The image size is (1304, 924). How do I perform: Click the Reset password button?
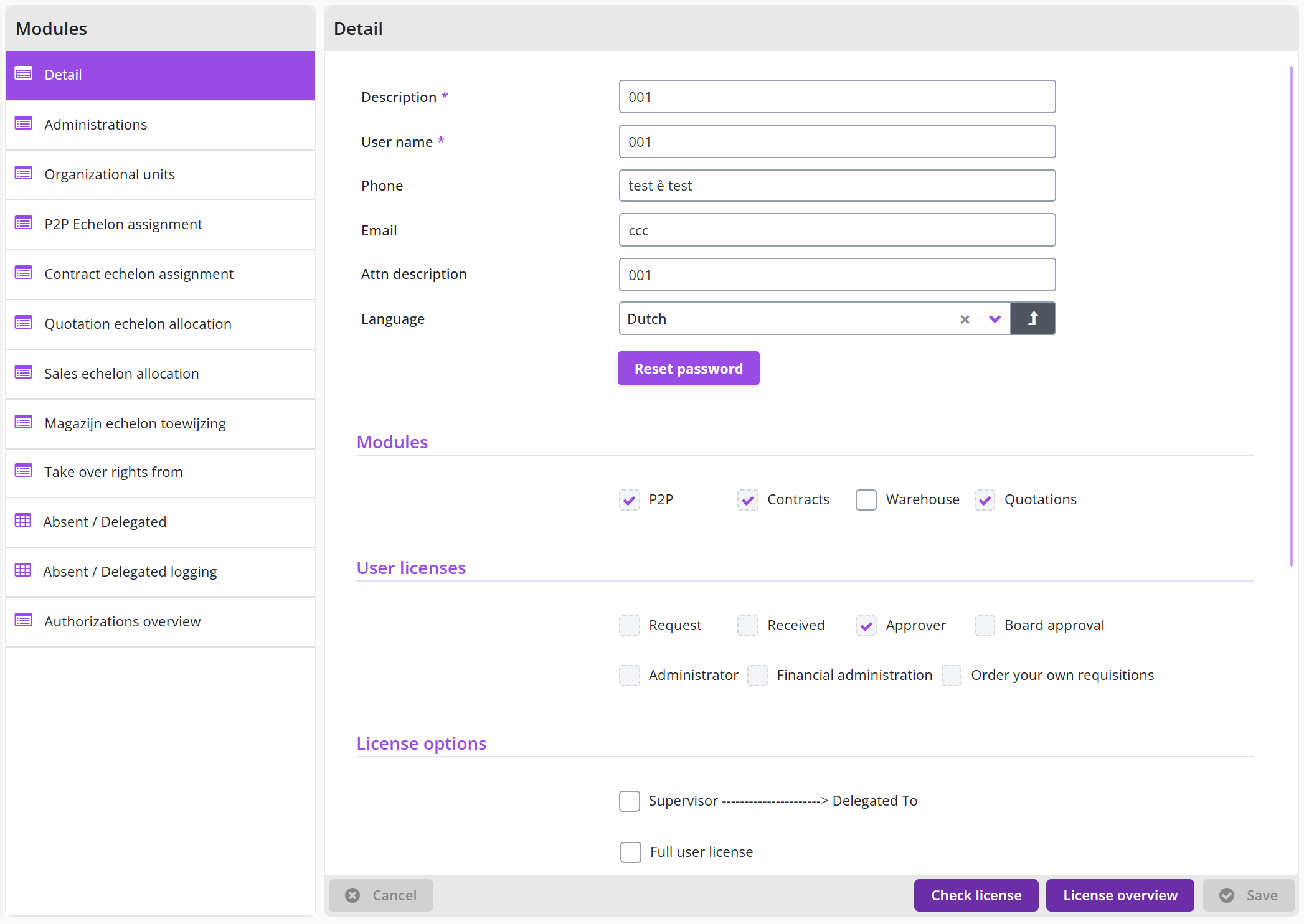point(688,369)
